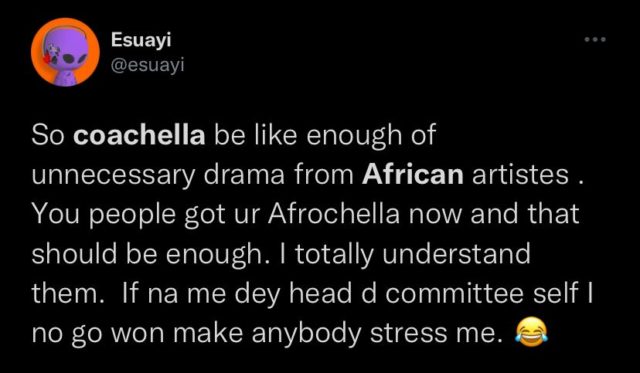640x373 pixels.
Task: Click the word understand in the tweet
Action: coord(456,253)
